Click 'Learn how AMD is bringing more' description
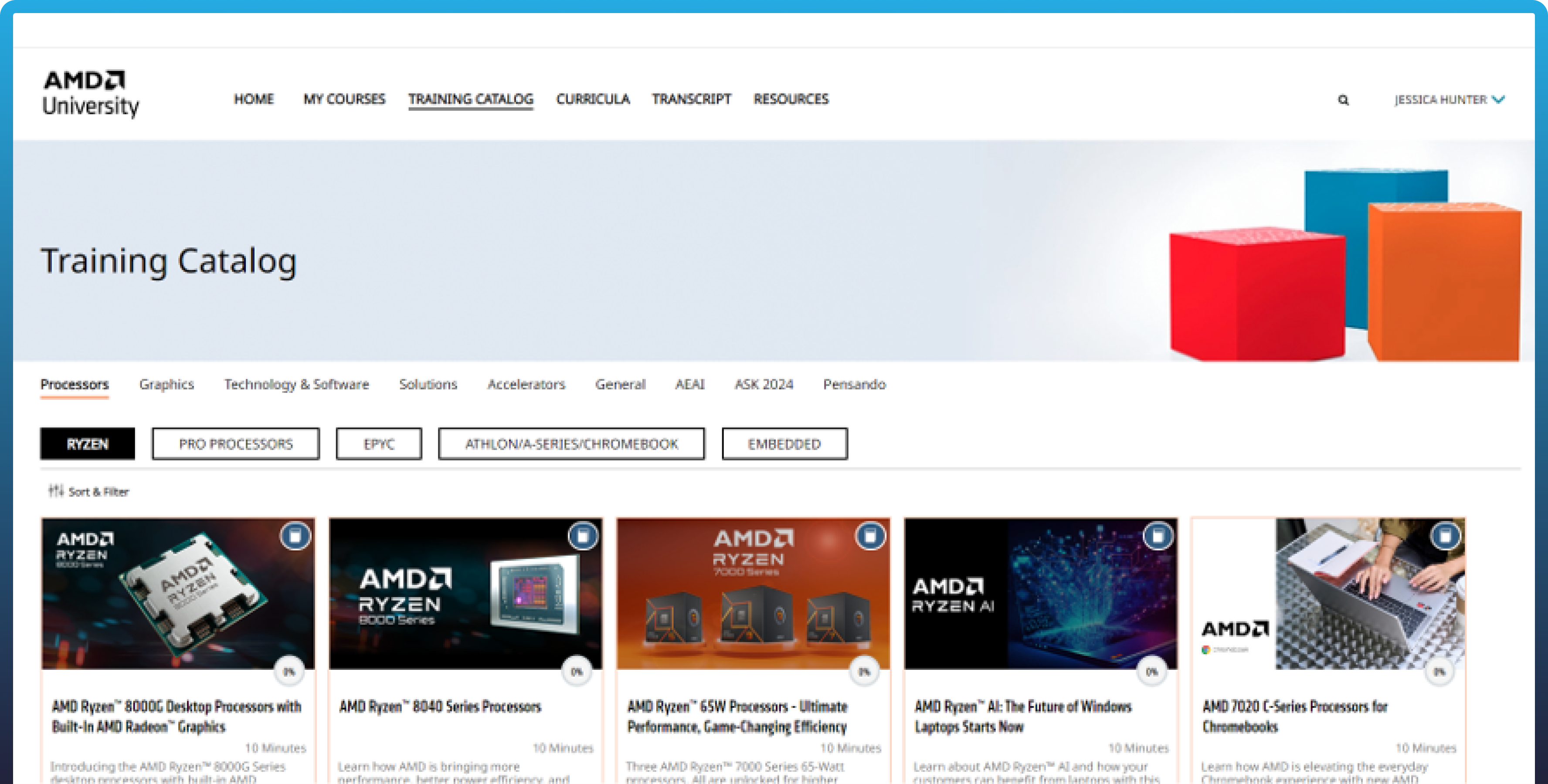The image size is (1548, 784). click(454, 773)
